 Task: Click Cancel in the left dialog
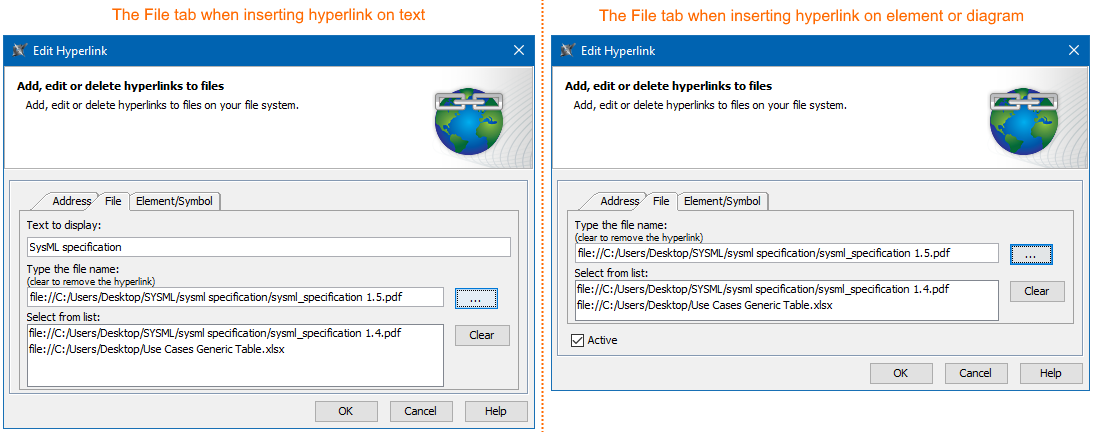(x=421, y=411)
